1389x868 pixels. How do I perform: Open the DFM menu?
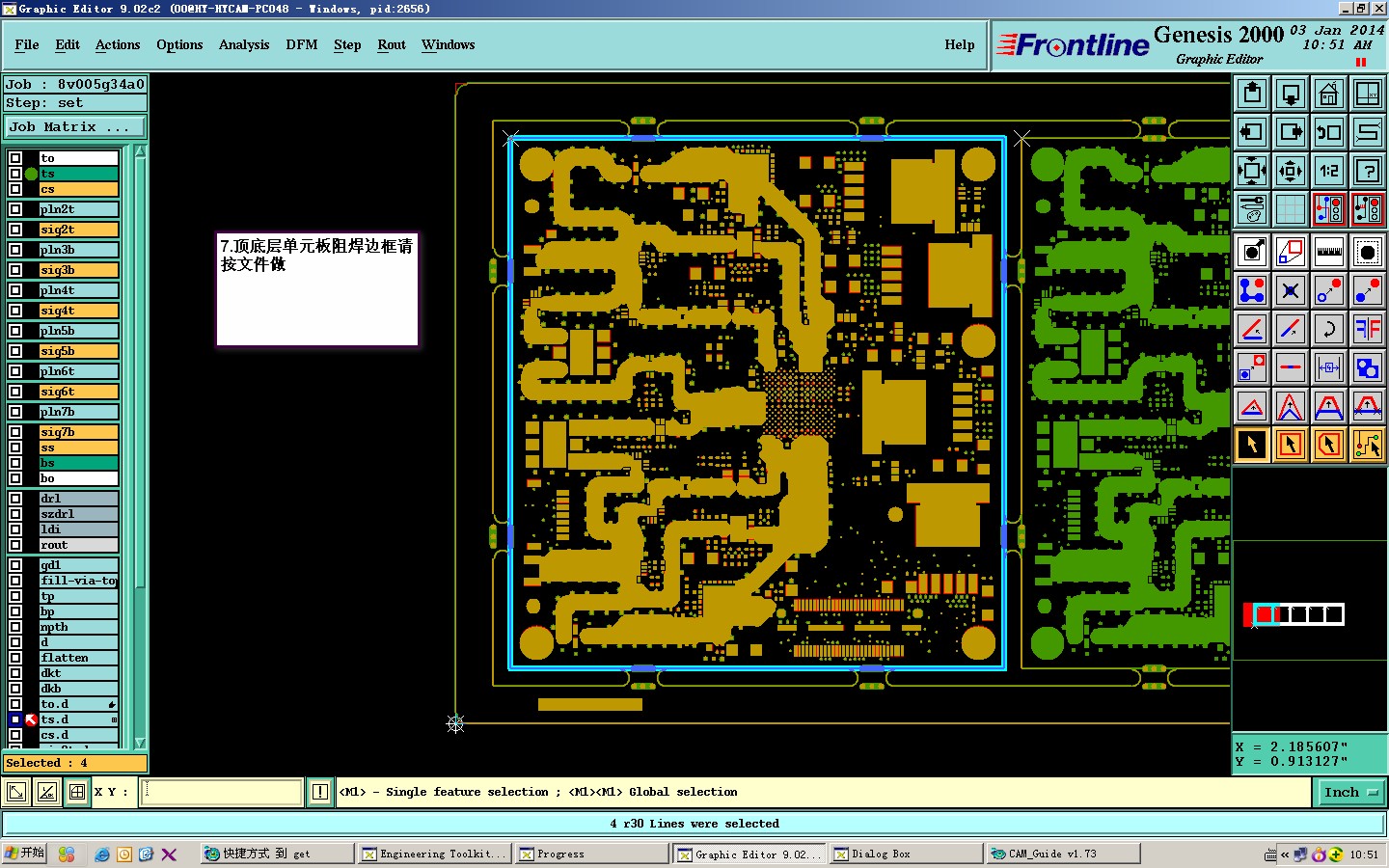pyautogui.click(x=302, y=44)
